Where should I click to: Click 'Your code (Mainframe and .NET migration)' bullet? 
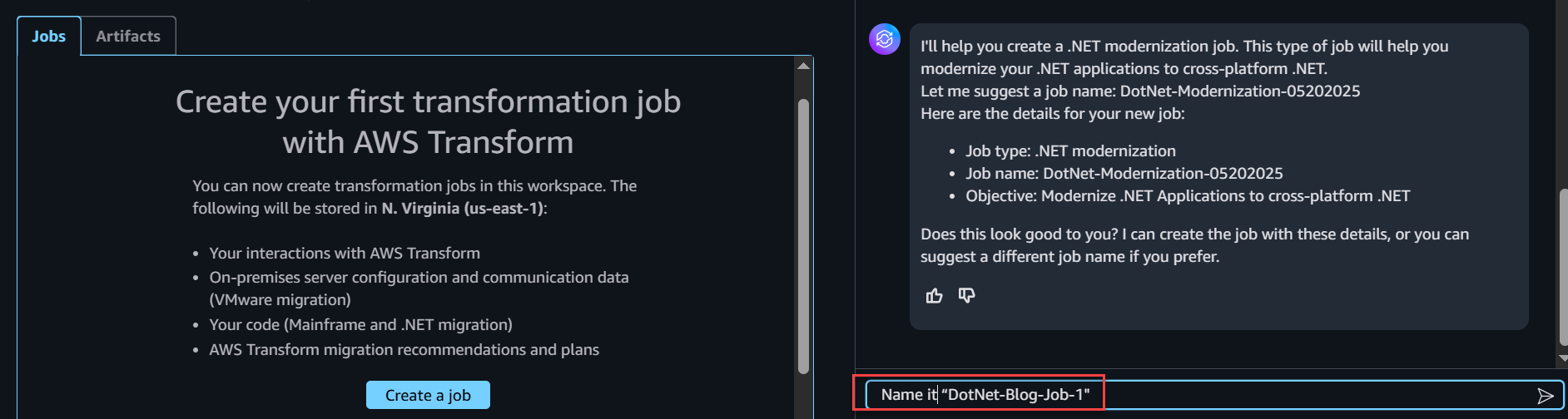click(x=360, y=325)
